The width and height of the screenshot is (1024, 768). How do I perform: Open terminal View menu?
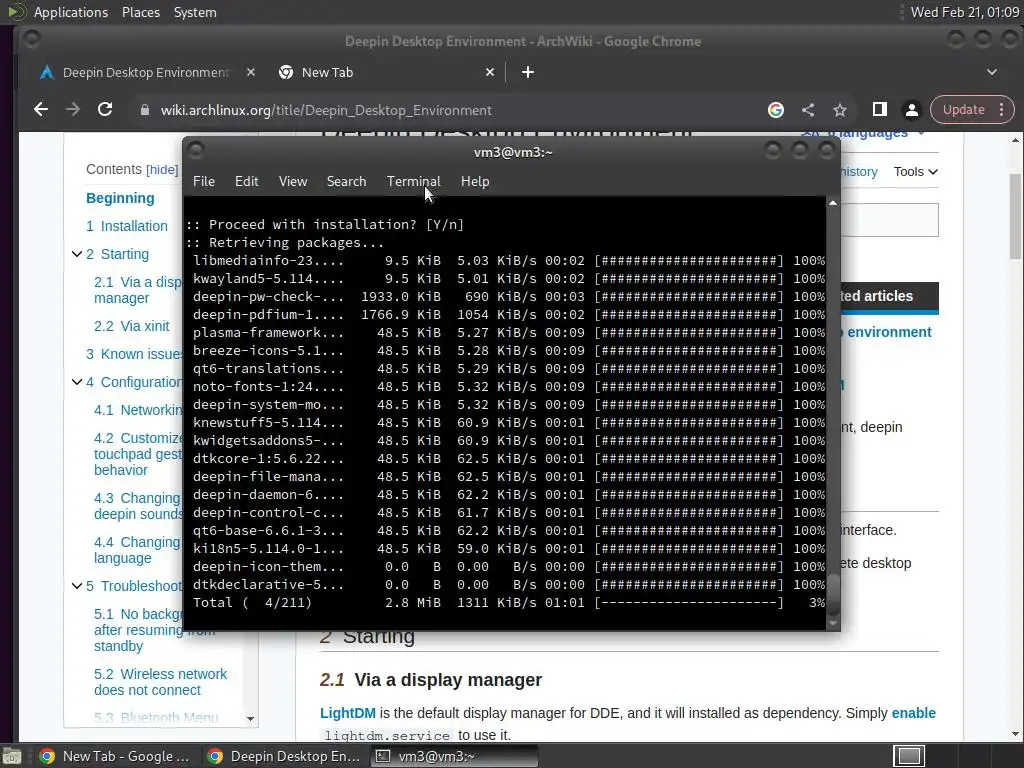293,182
